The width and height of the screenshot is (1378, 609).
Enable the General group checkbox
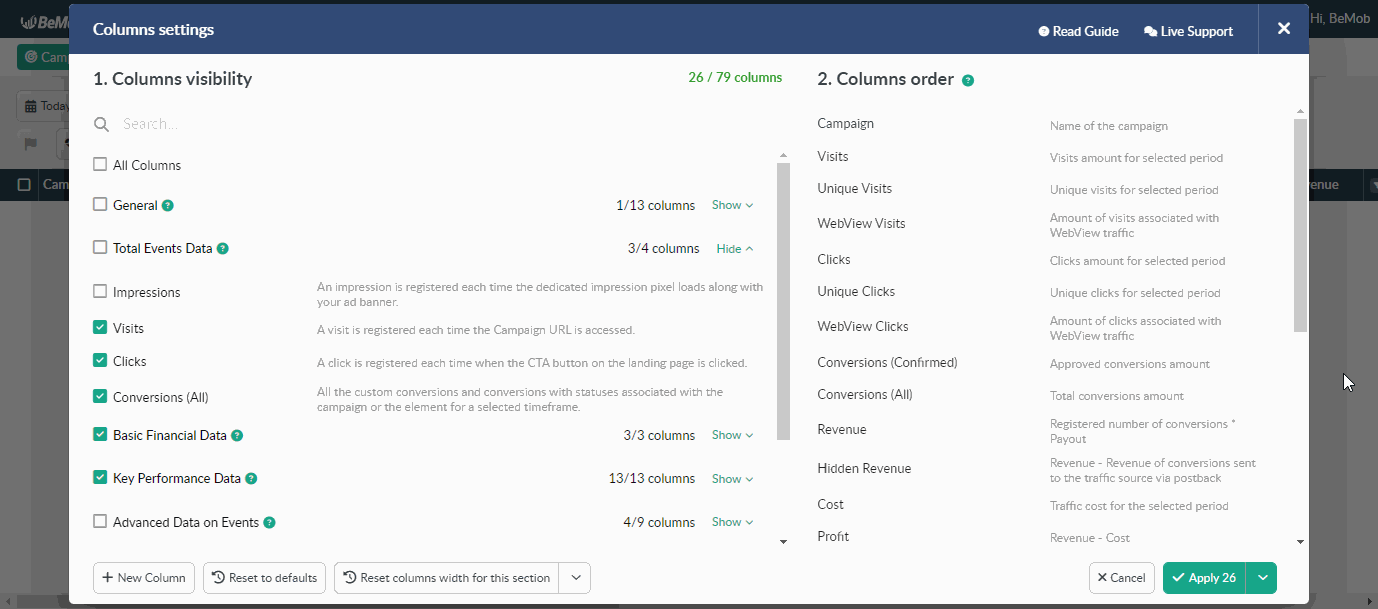pyautogui.click(x=100, y=204)
